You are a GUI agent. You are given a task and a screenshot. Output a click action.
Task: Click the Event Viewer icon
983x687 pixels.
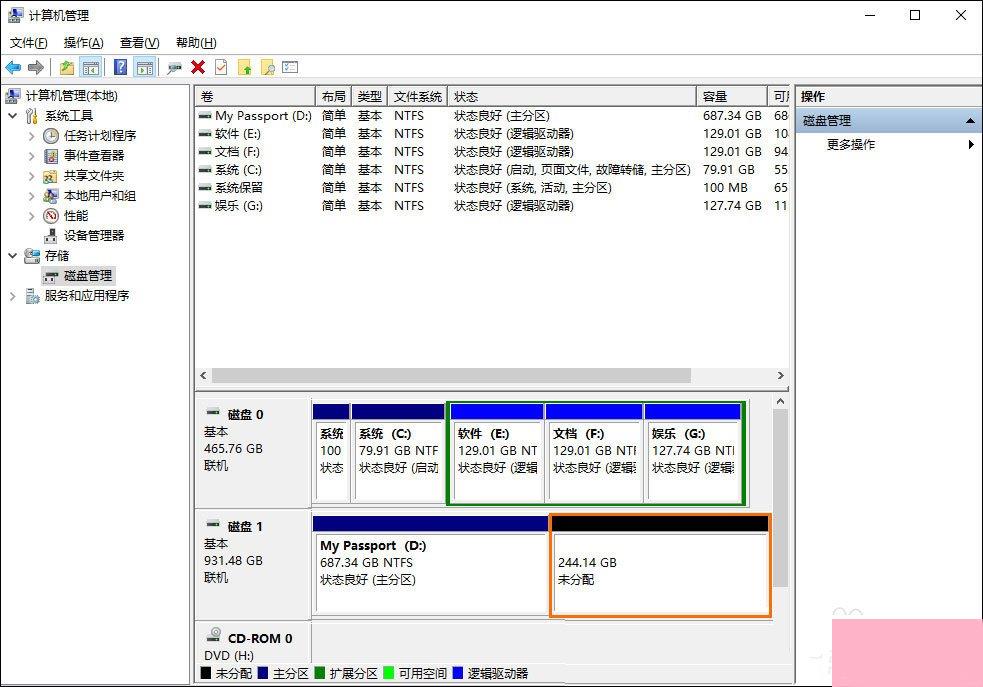pyautogui.click(x=51, y=155)
